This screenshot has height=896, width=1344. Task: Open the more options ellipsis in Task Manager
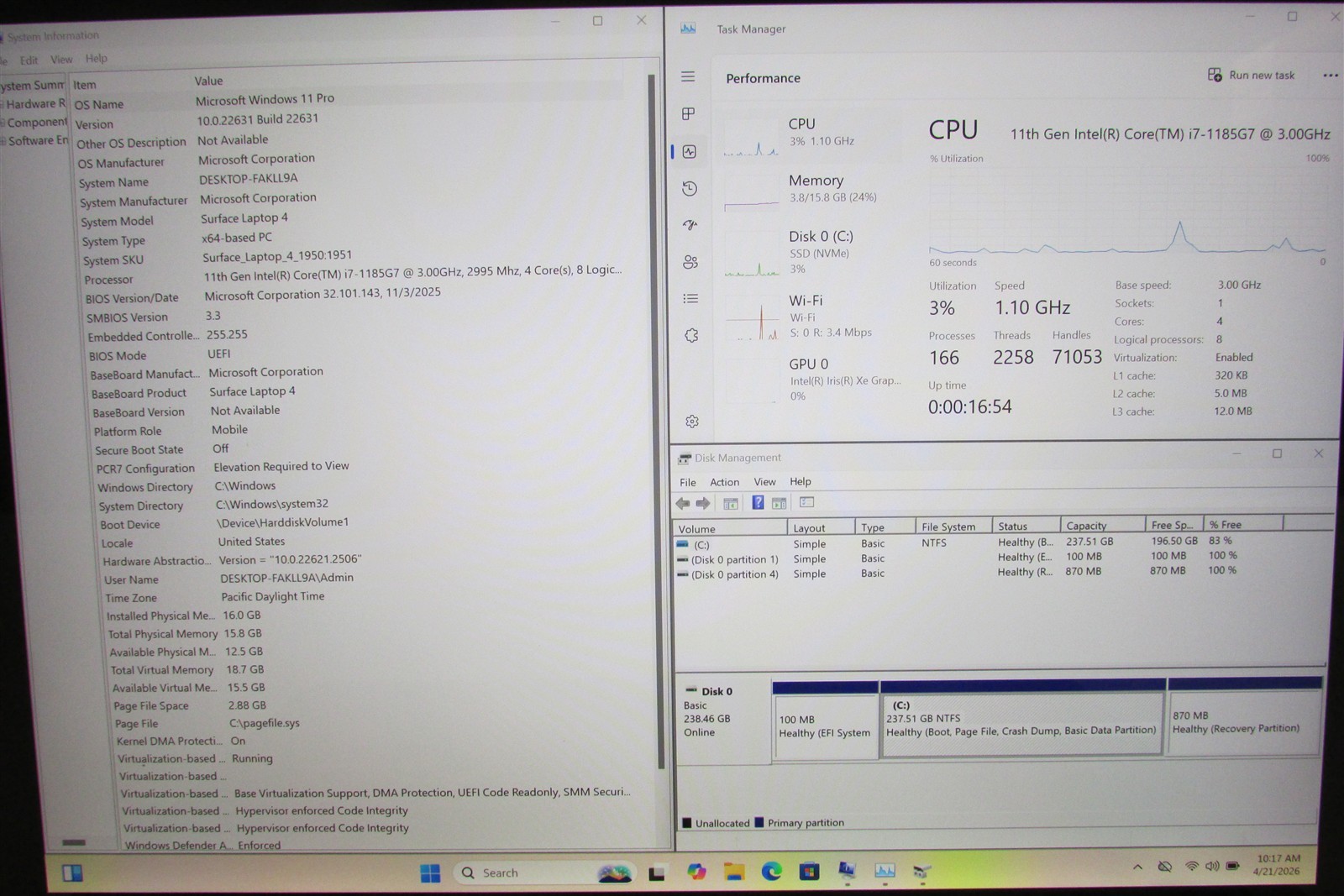pyautogui.click(x=1331, y=76)
